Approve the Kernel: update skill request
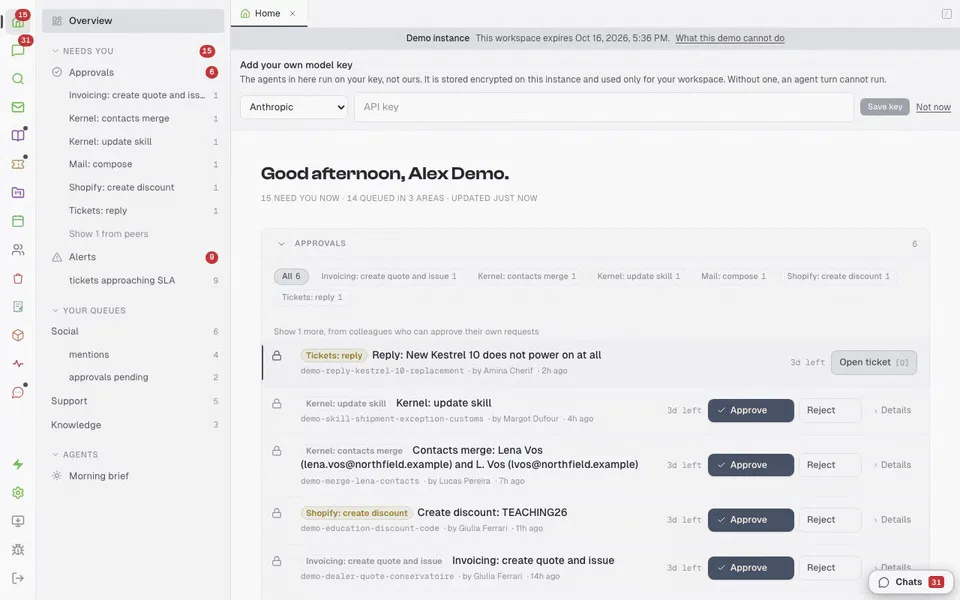960x600 pixels. (x=751, y=410)
